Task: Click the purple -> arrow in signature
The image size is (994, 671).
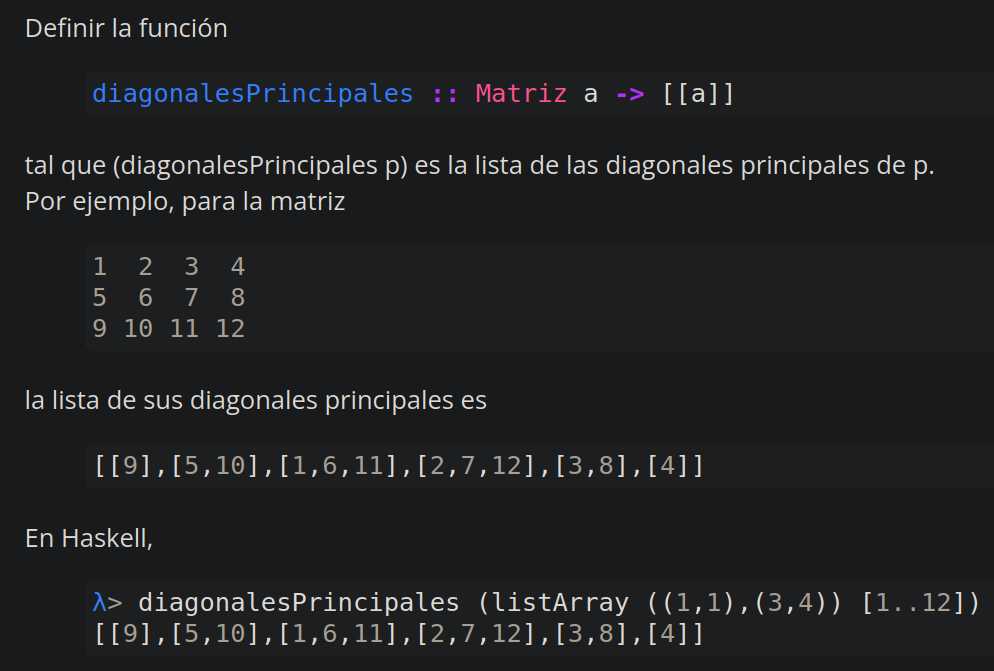Action: (629, 94)
